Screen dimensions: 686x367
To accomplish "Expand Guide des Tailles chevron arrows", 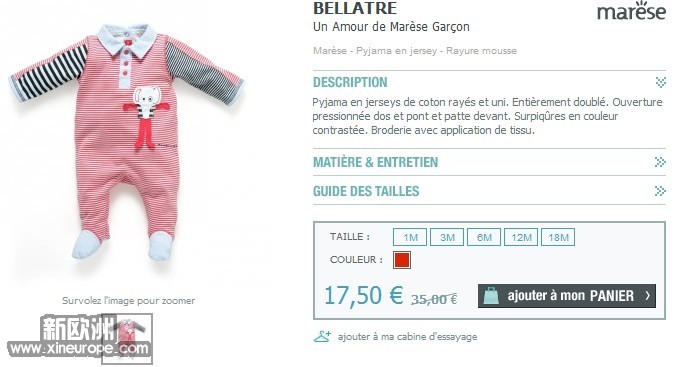I will point(660,191).
